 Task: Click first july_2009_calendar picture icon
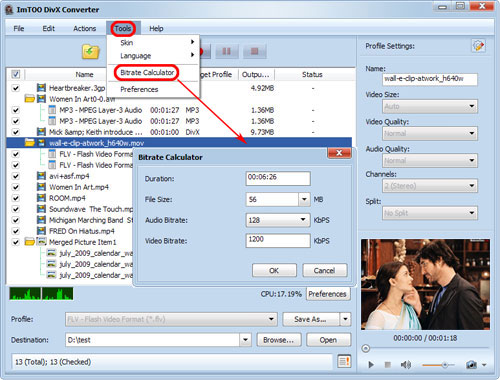[51, 253]
